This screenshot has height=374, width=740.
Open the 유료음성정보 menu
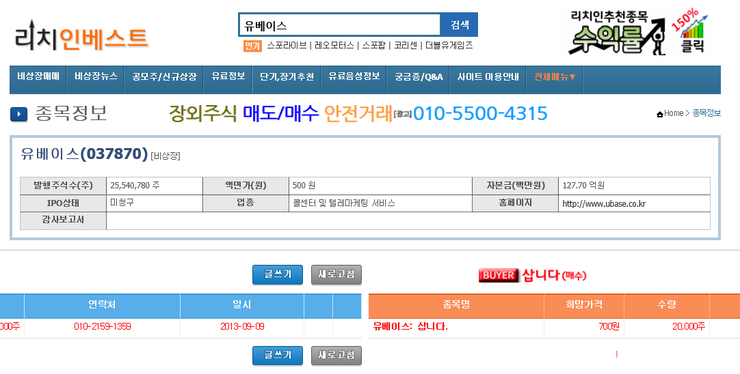(x=354, y=76)
